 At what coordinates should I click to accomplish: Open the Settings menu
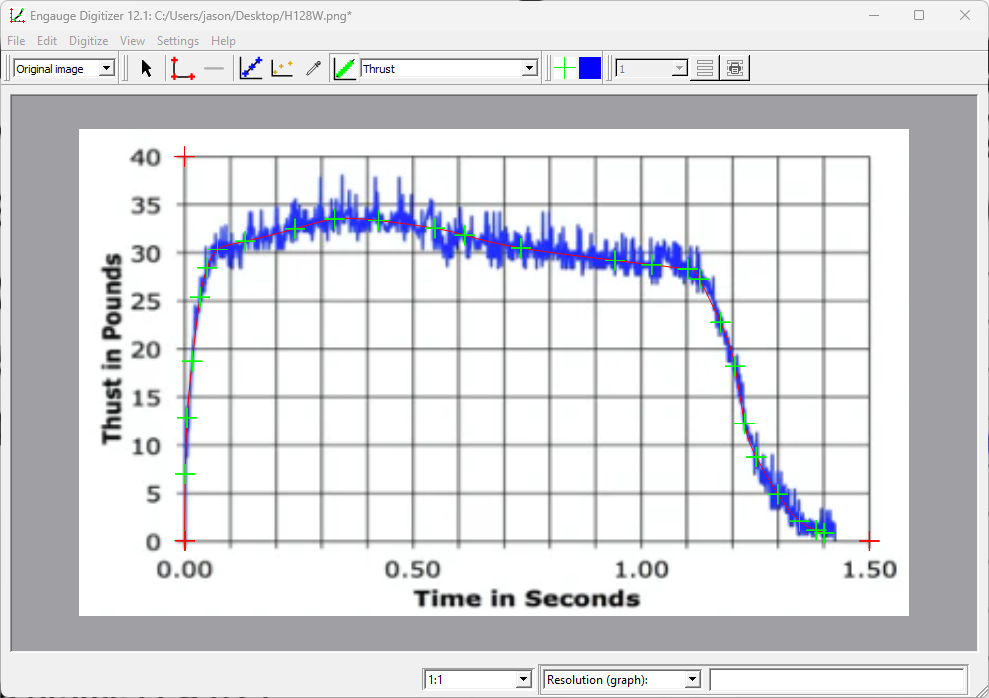[x=178, y=41]
